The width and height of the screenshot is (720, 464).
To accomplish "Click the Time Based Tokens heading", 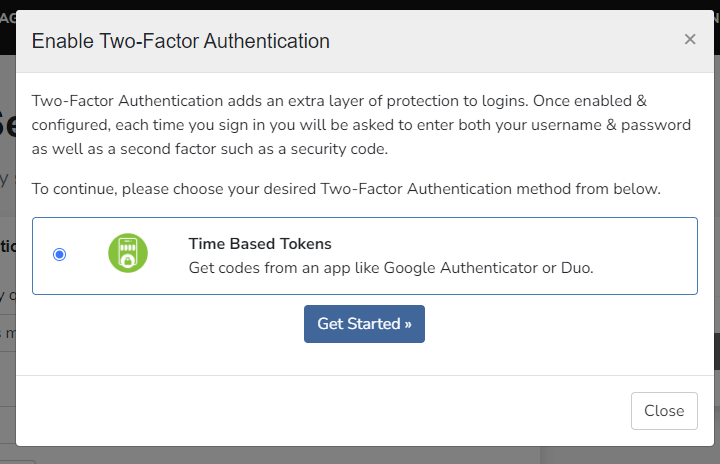I will (x=260, y=243).
